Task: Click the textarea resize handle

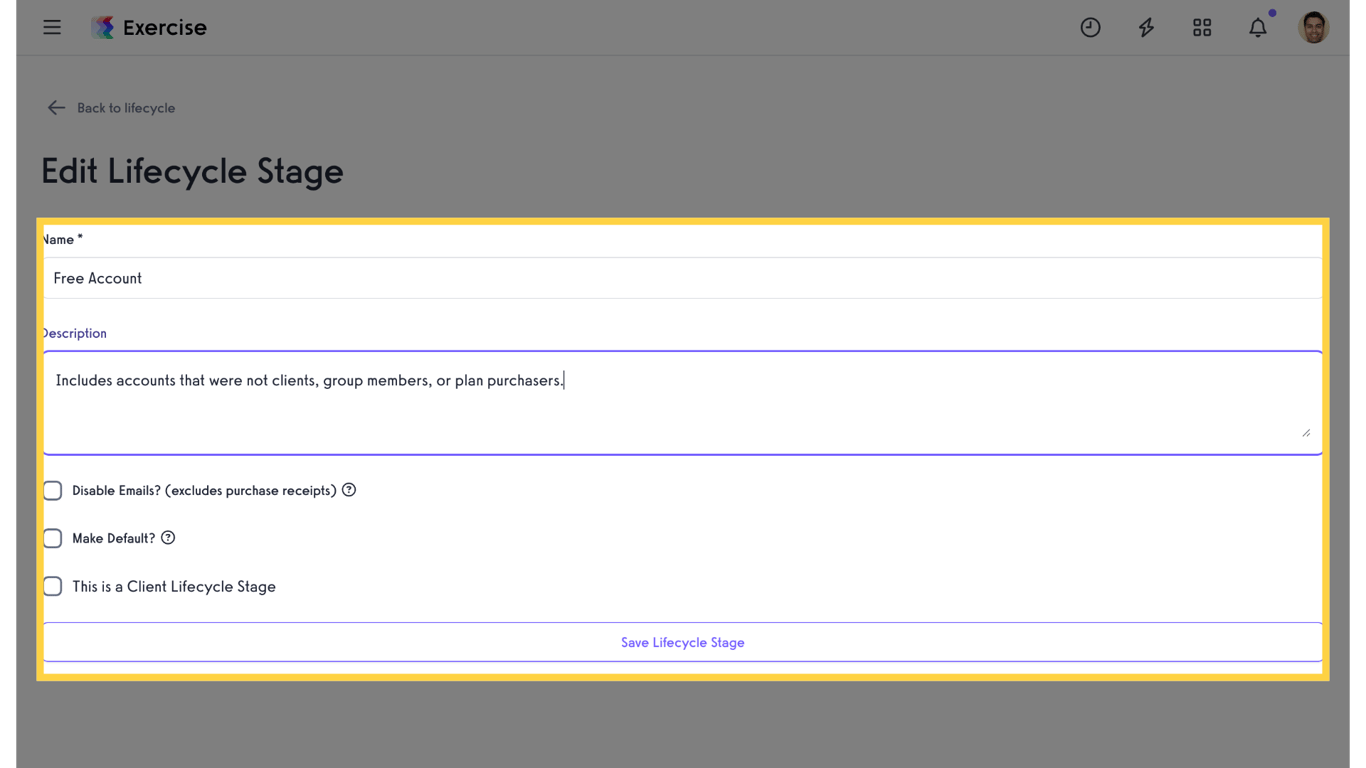Action: pos(1307,431)
